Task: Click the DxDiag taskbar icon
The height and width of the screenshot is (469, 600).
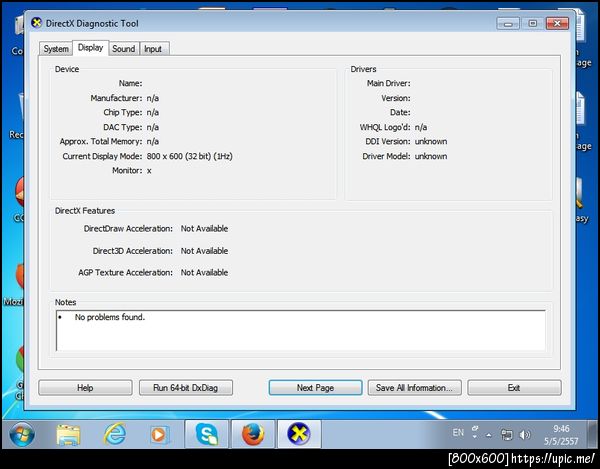Action: 299,434
